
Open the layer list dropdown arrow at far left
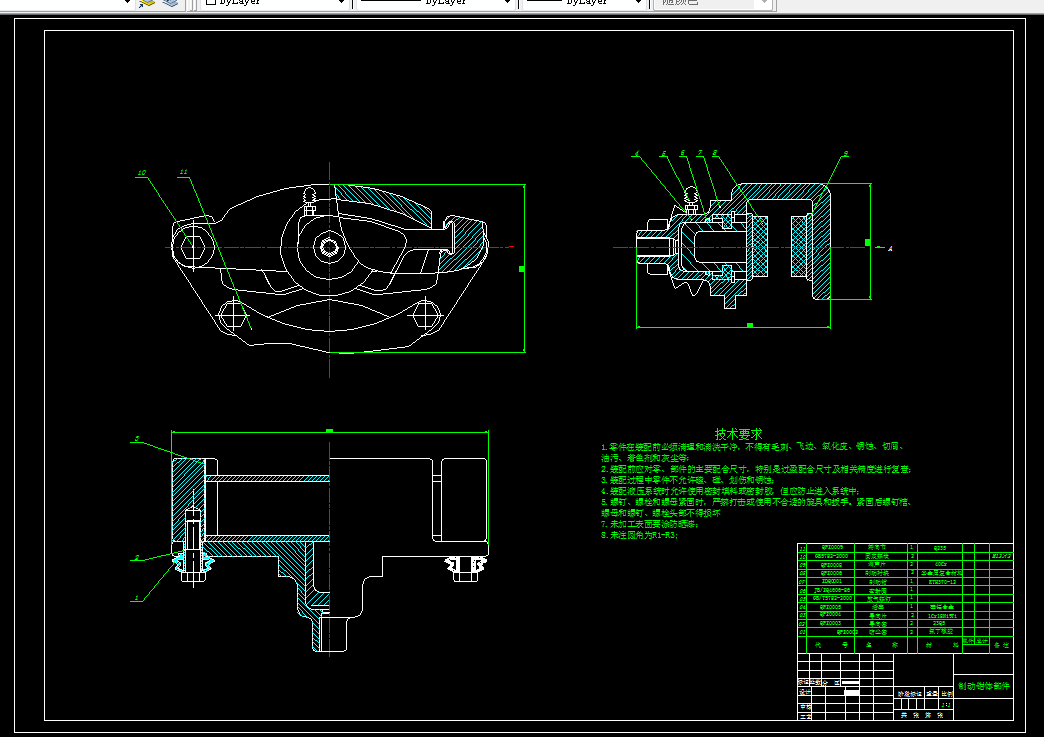[x=127, y=3]
